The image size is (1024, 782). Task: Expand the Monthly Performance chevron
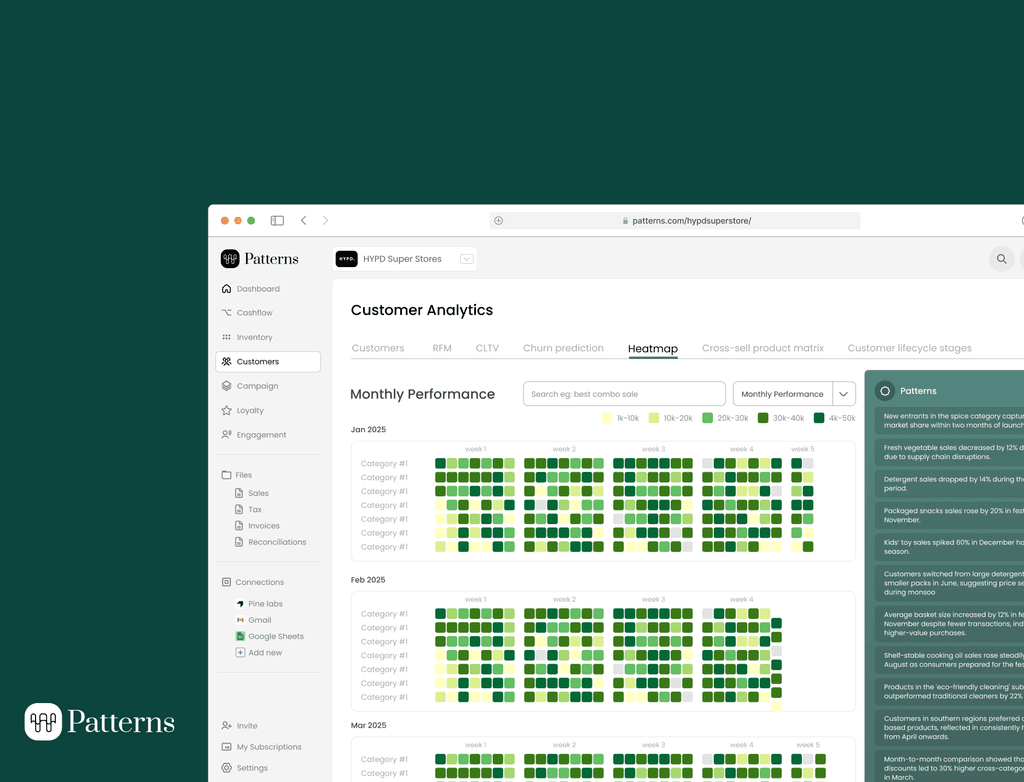click(x=844, y=394)
